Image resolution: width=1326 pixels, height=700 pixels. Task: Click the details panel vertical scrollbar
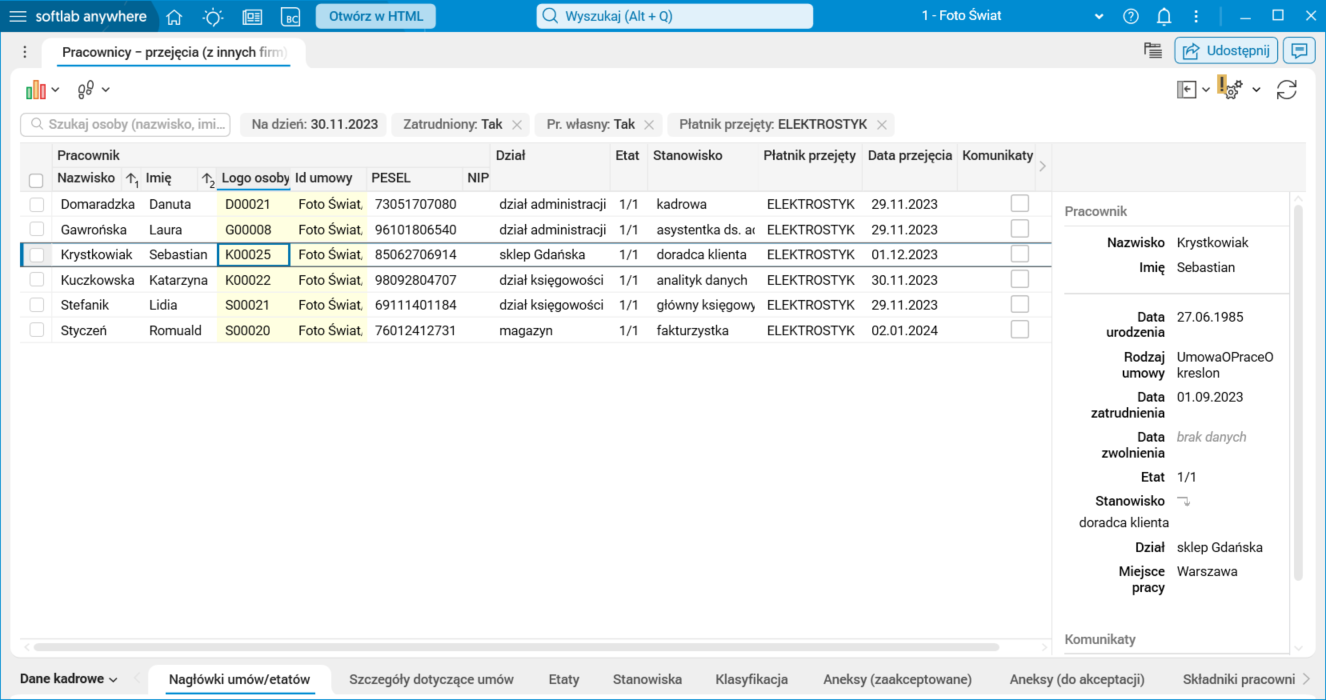[1298, 393]
